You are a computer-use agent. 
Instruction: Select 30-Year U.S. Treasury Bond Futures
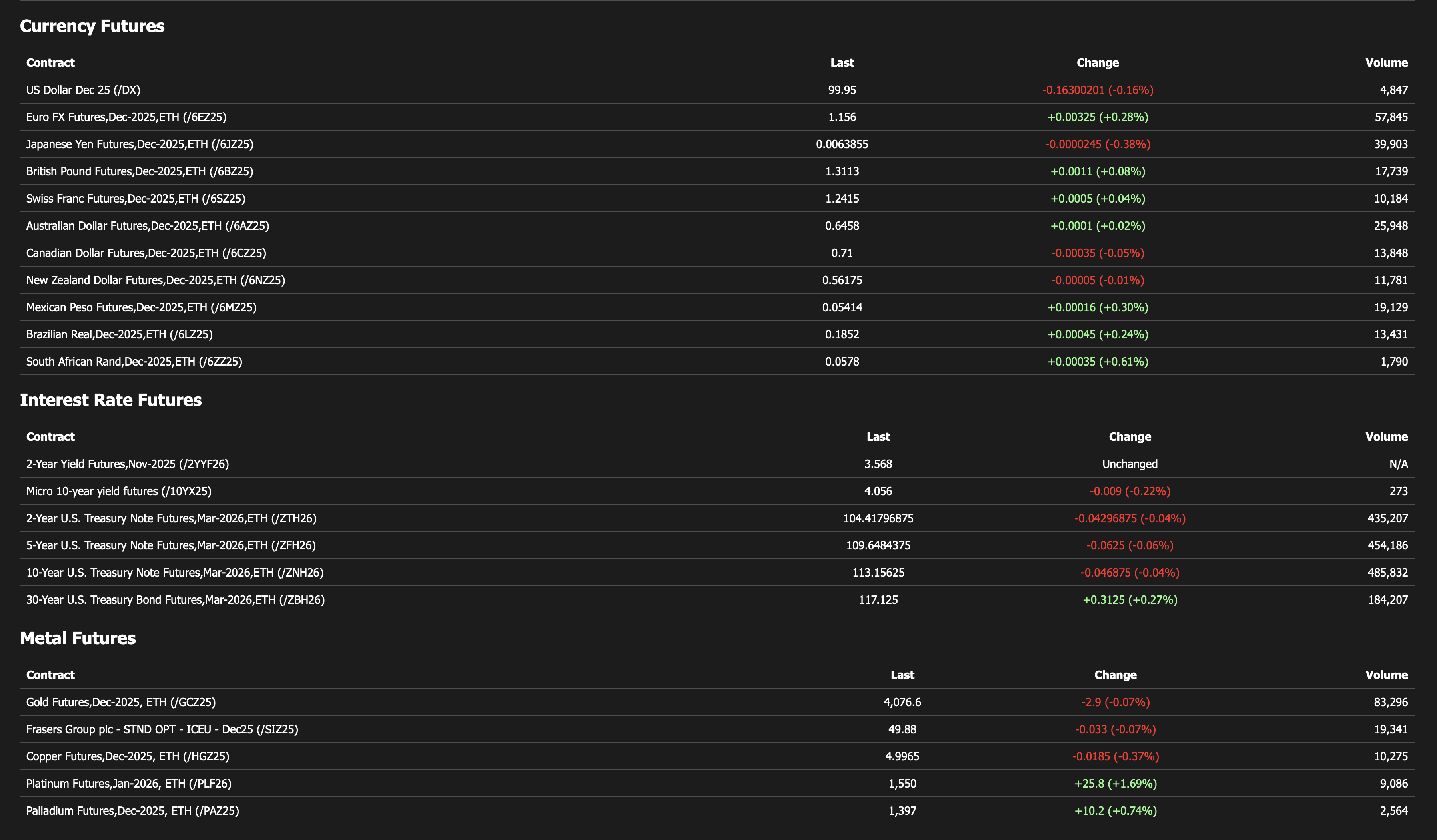[x=175, y=600]
